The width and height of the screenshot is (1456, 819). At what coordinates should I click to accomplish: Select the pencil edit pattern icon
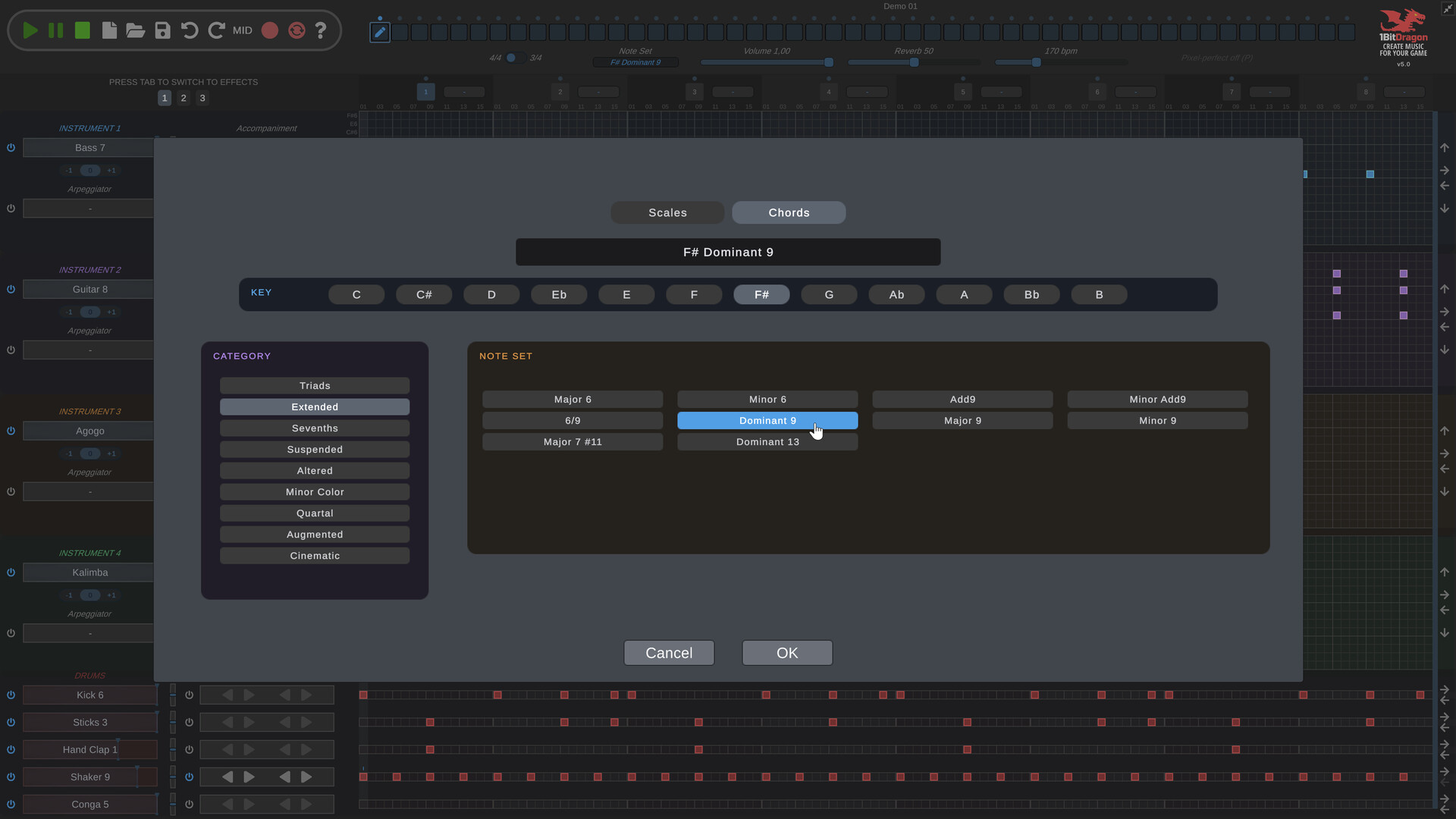click(x=380, y=32)
